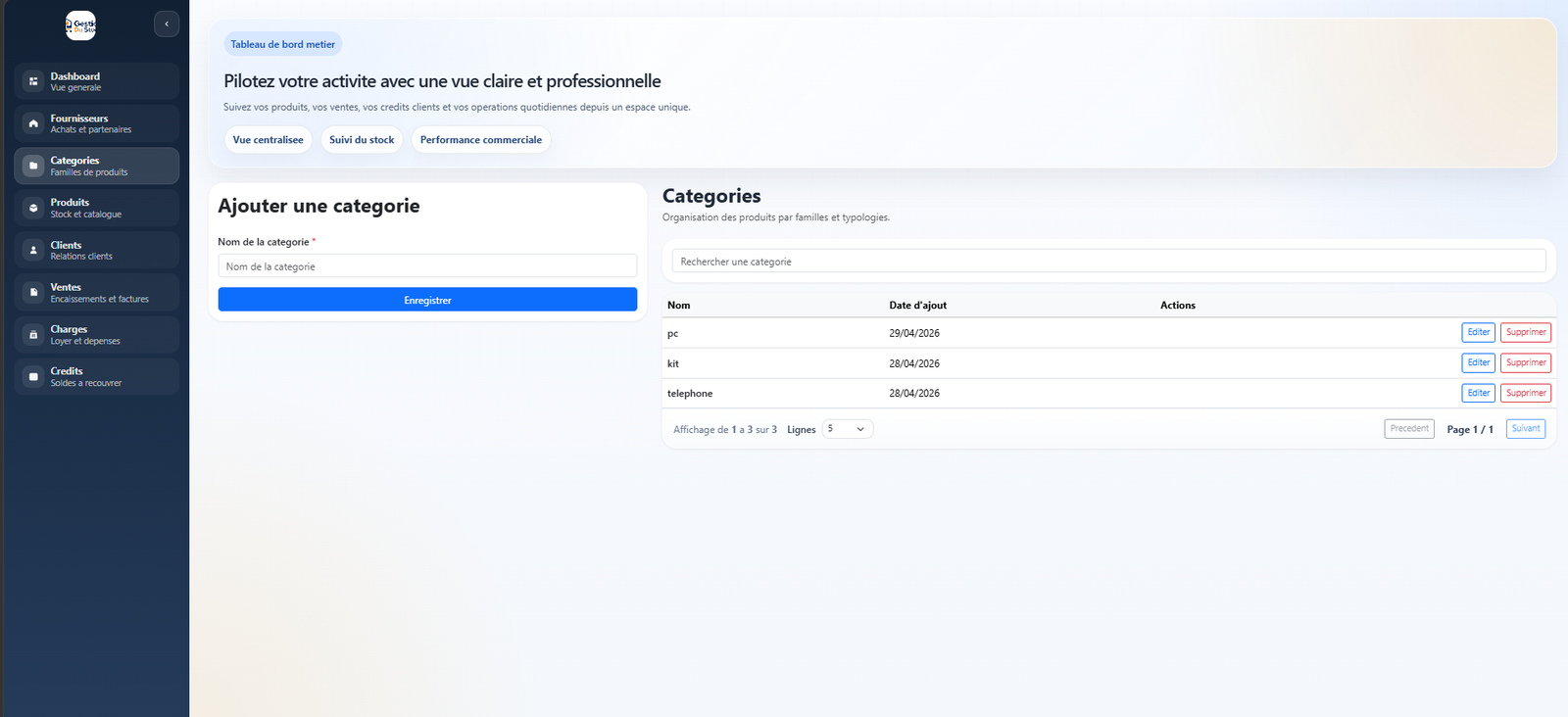
Task: Delete the telephone category
Action: [x=1526, y=394]
